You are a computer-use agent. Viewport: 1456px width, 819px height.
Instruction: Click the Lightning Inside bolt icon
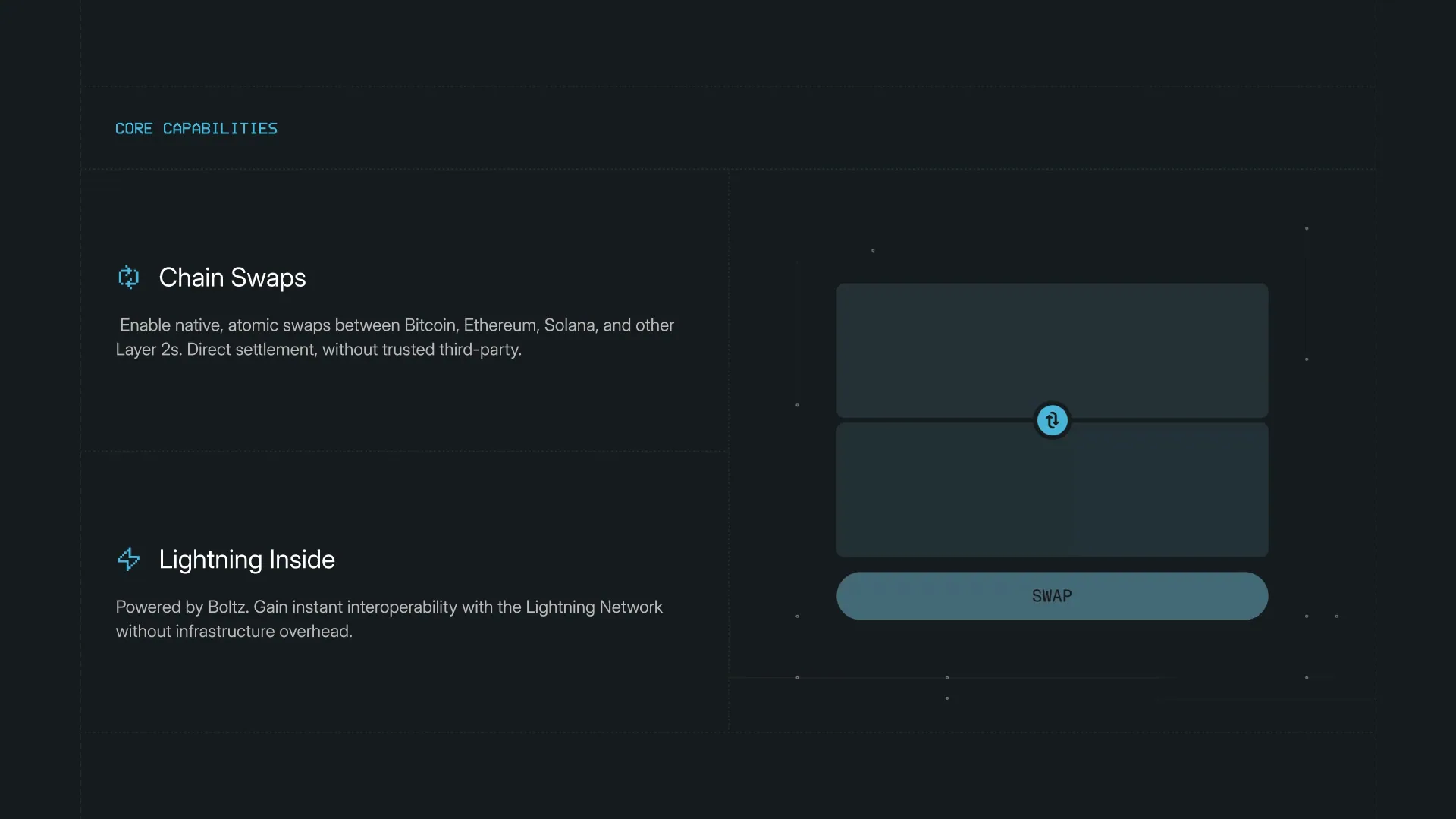[129, 560]
